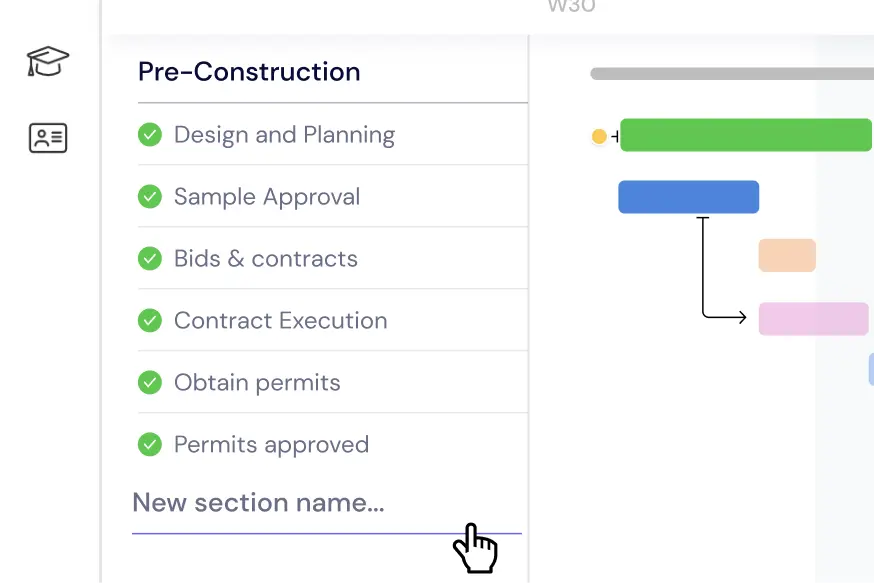Click the New section name input field
The width and height of the screenshot is (874, 583).
260,503
